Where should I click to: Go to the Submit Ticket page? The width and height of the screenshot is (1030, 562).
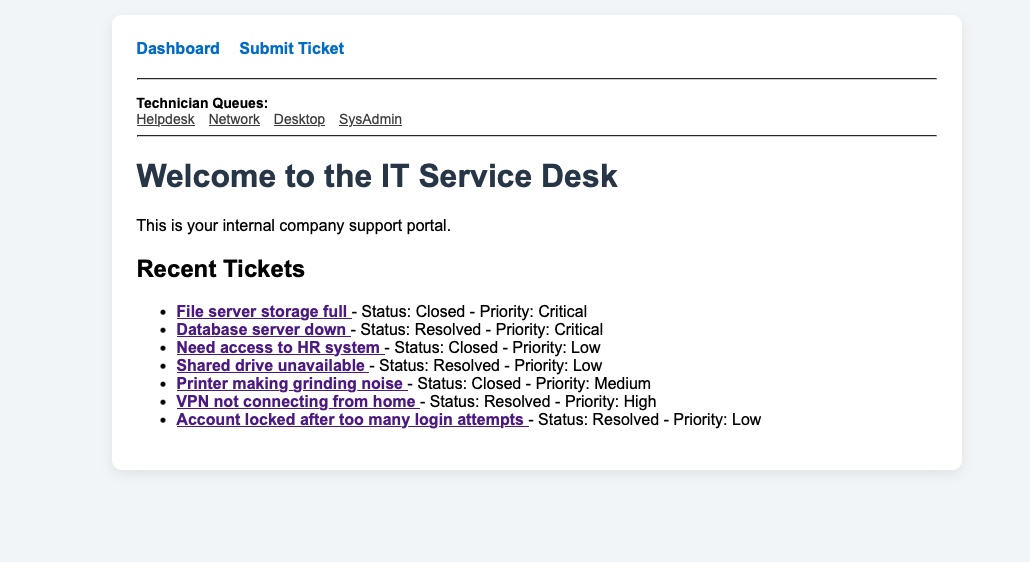click(x=291, y=49)
